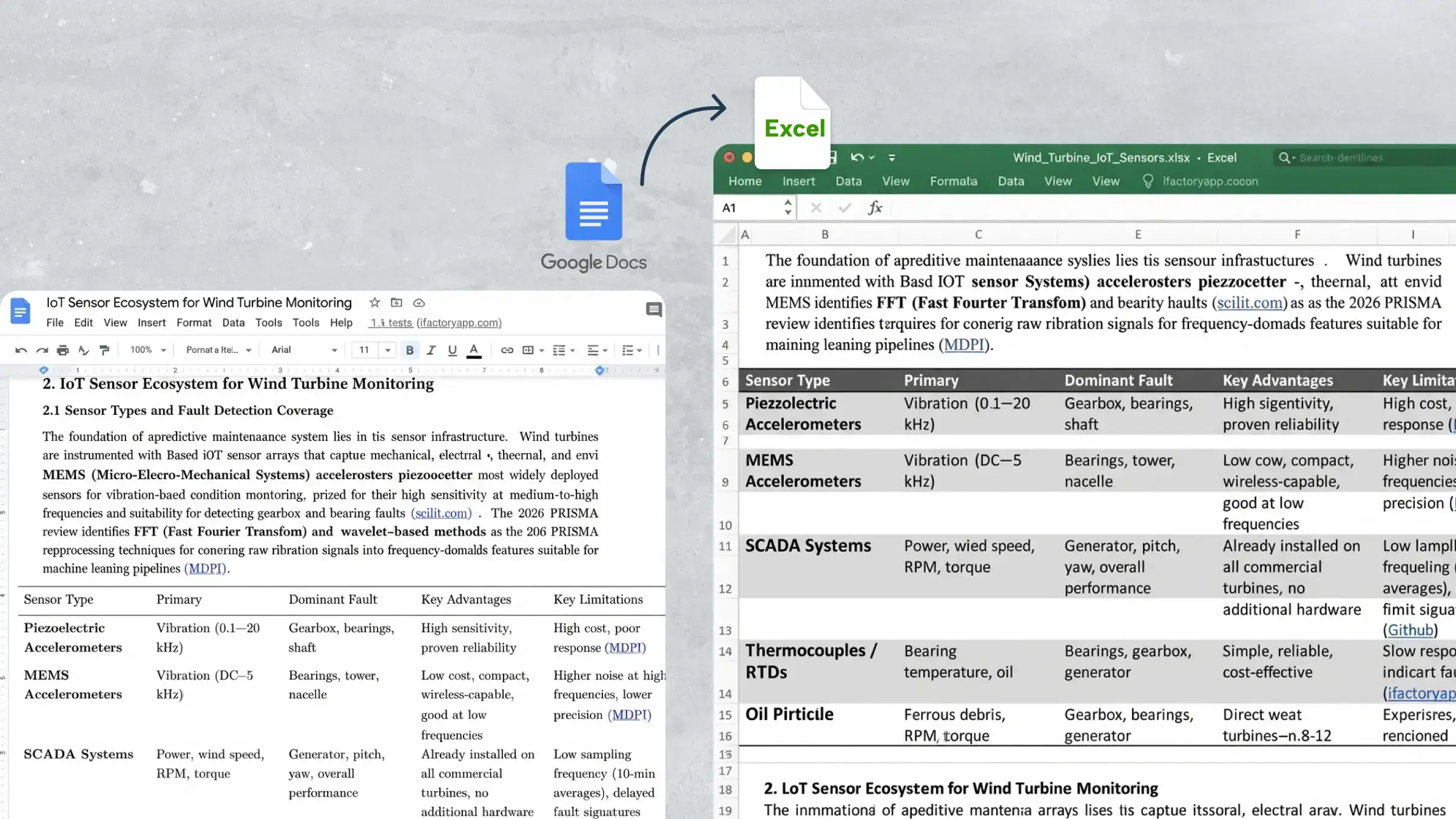Screen dimensions: 1456x819
Task: Click the Google Docs home logo
Action: (x=20, y=311)
